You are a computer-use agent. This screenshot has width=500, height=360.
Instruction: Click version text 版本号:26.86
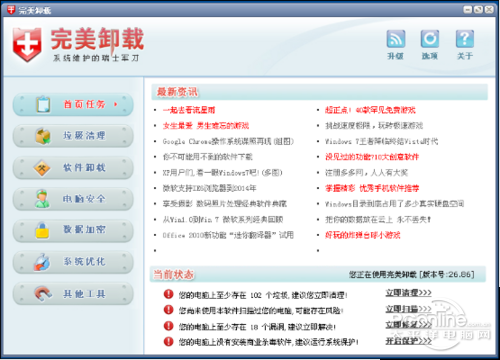447,274
